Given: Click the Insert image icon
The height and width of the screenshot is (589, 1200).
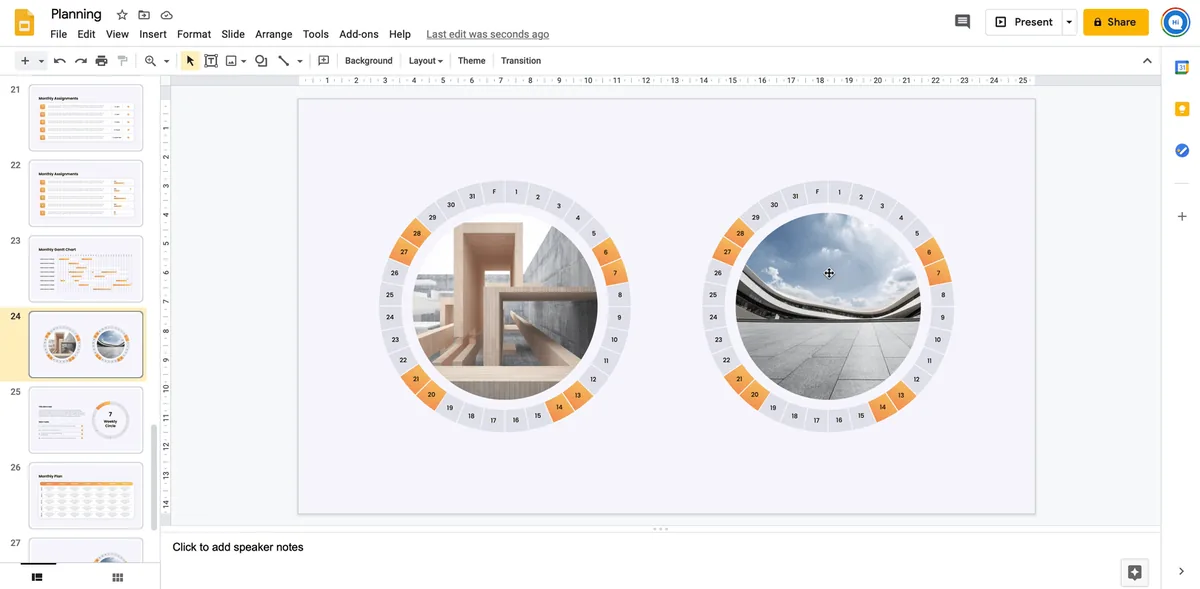Looking at the screenshot, I should (231, 61).
